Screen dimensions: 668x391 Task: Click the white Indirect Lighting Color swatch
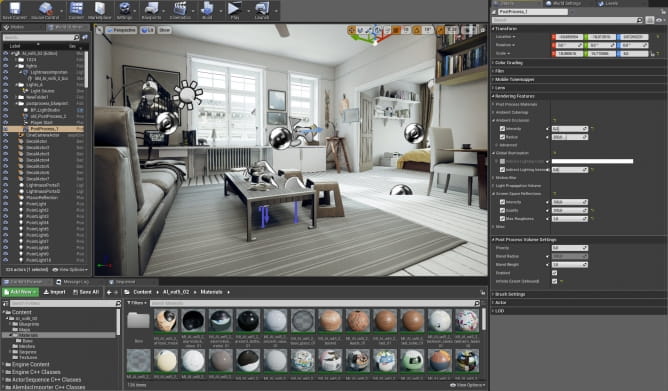point(592,161)
